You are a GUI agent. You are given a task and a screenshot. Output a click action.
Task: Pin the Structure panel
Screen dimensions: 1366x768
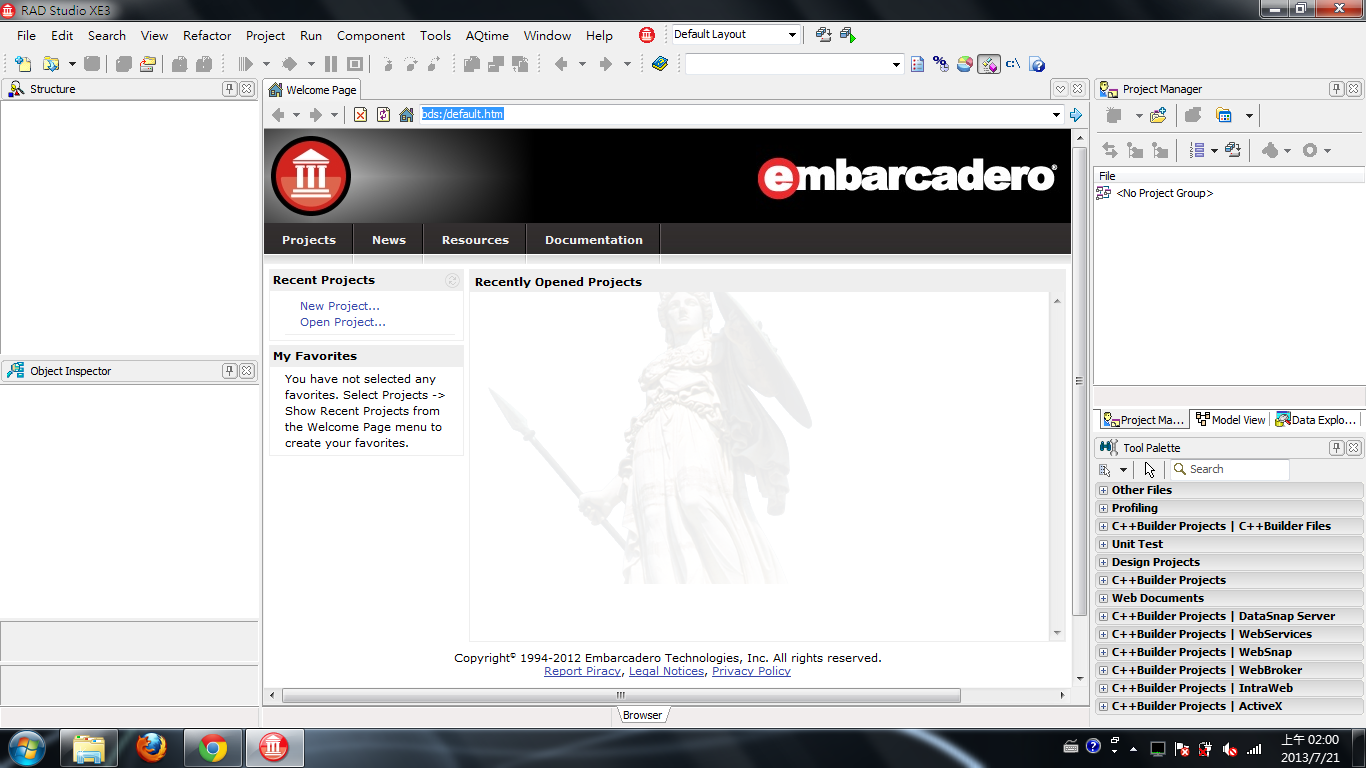[x=229, y=89]
